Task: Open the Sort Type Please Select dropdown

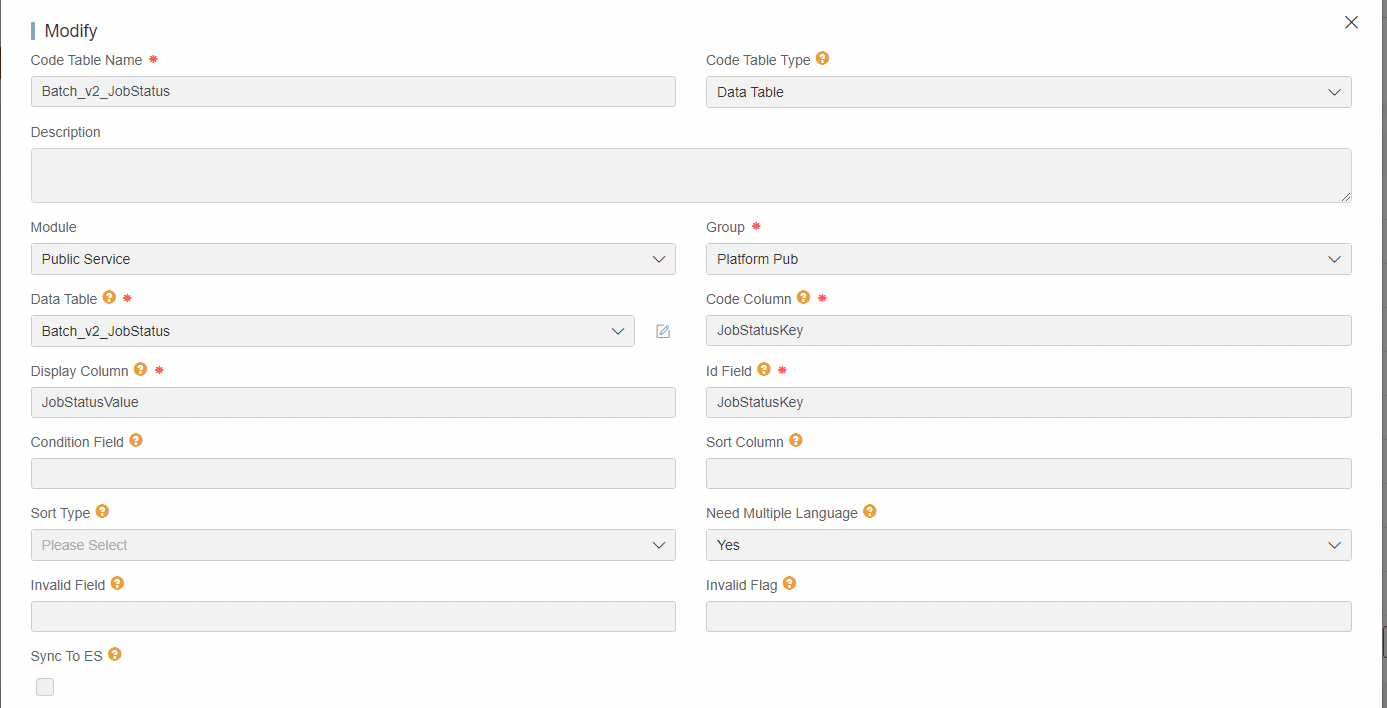Action: click(353, 545)
